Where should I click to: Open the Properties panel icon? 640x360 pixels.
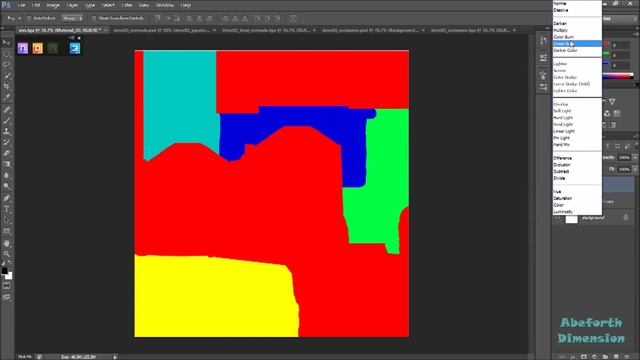543,58
